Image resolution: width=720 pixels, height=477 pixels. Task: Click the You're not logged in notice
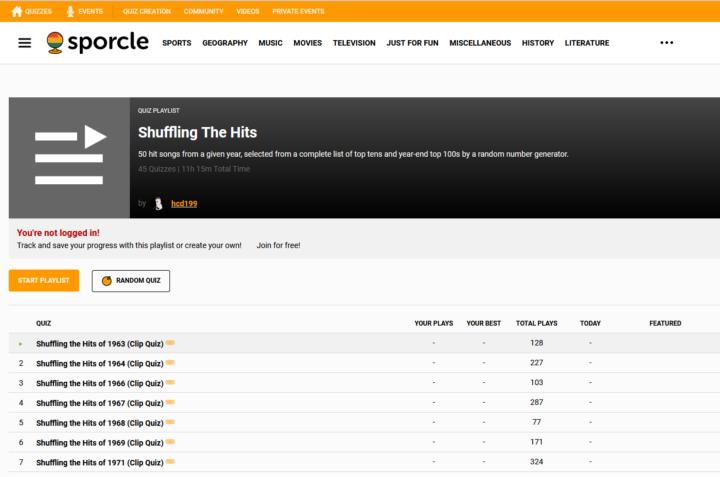click(58, 233)
